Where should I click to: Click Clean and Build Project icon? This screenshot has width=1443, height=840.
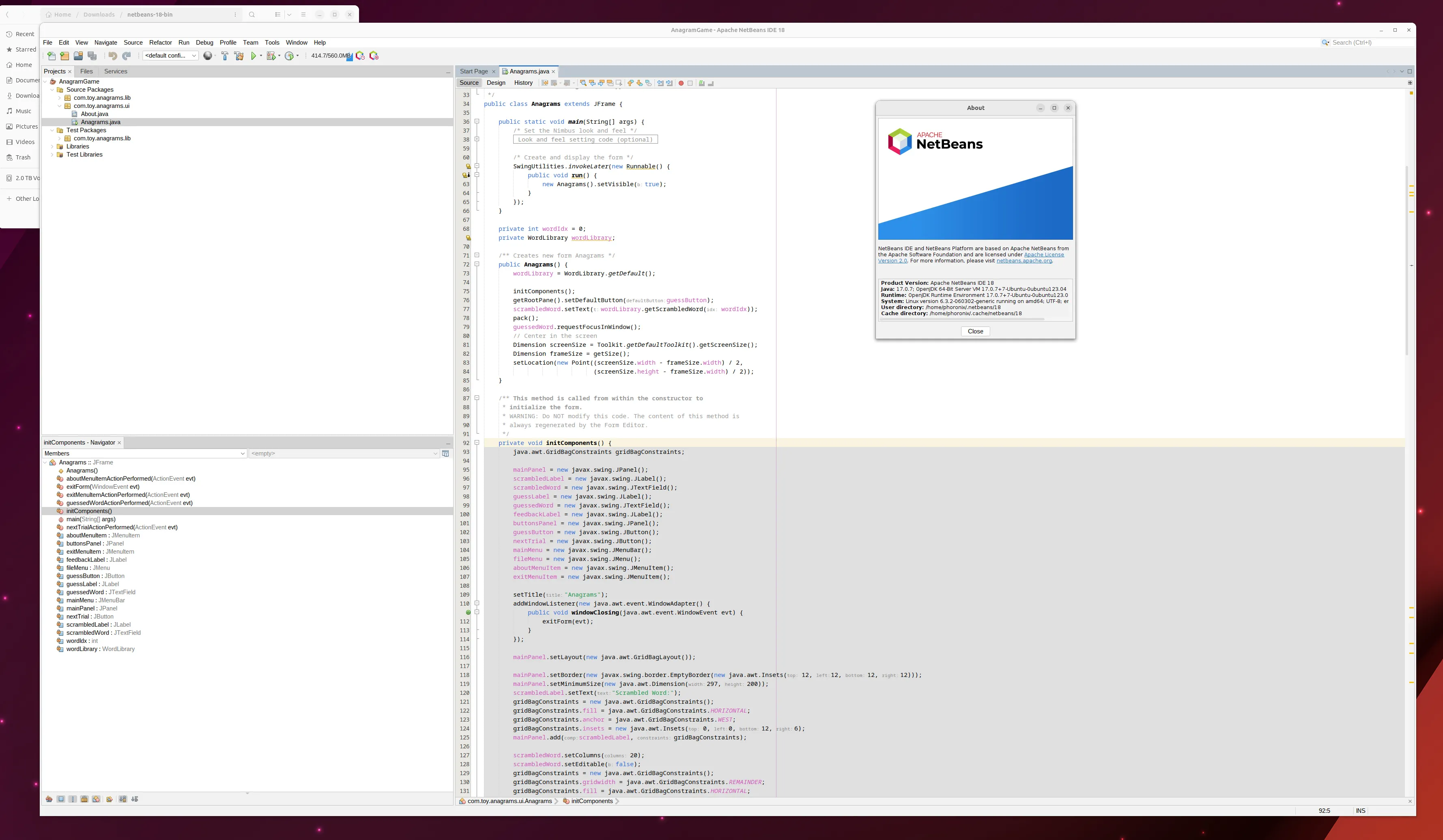click(x=239, y=56)
